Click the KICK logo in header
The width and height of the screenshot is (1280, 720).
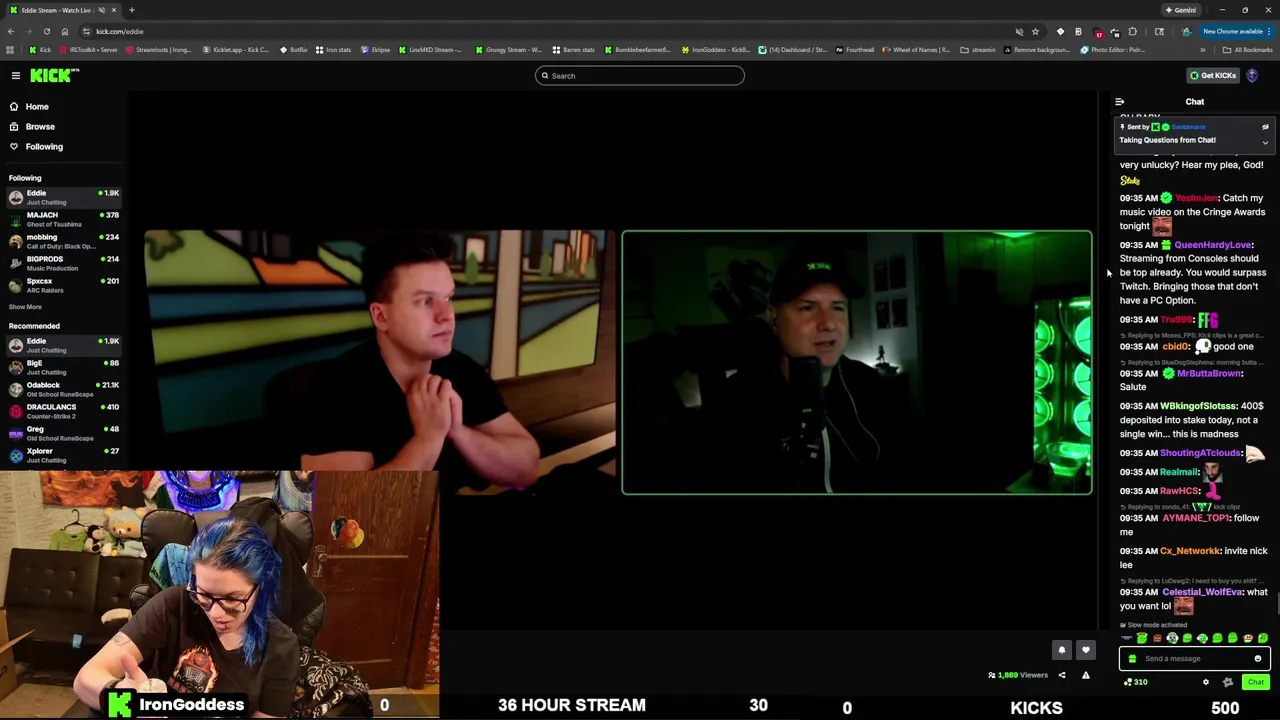(x=53, y=75)
